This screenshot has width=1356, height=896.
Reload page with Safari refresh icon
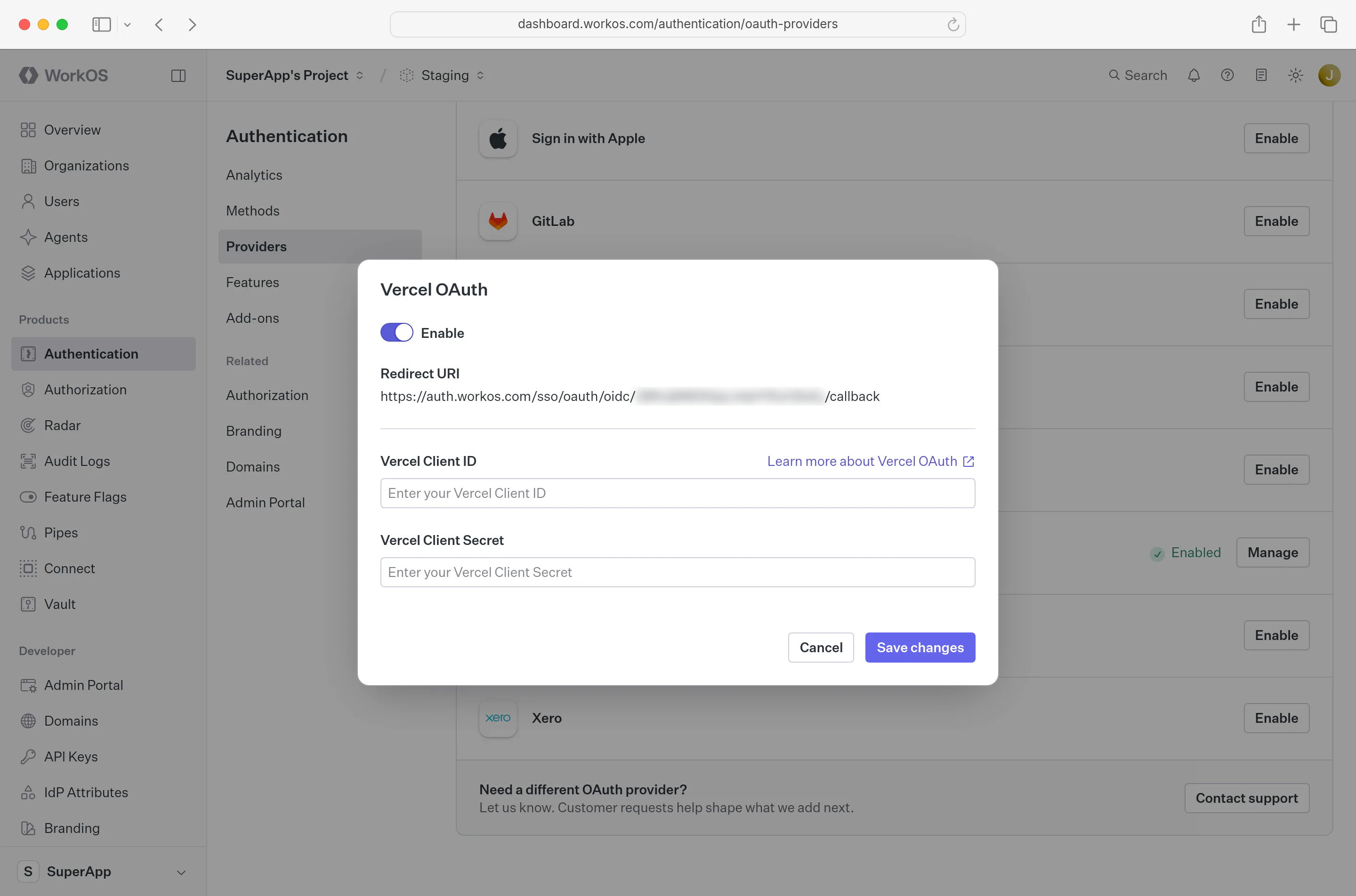952,24
